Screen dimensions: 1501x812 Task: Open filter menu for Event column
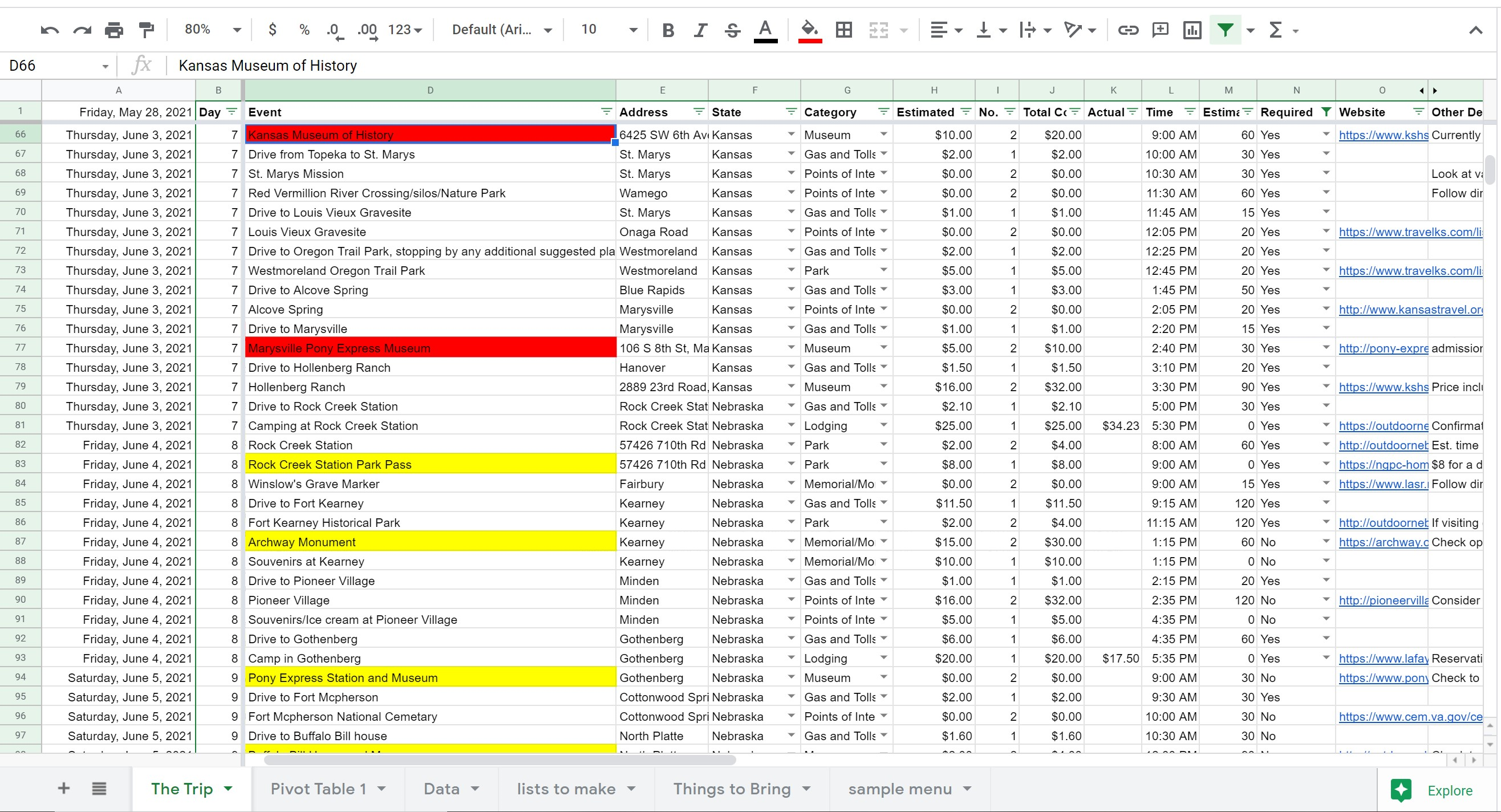606,112
